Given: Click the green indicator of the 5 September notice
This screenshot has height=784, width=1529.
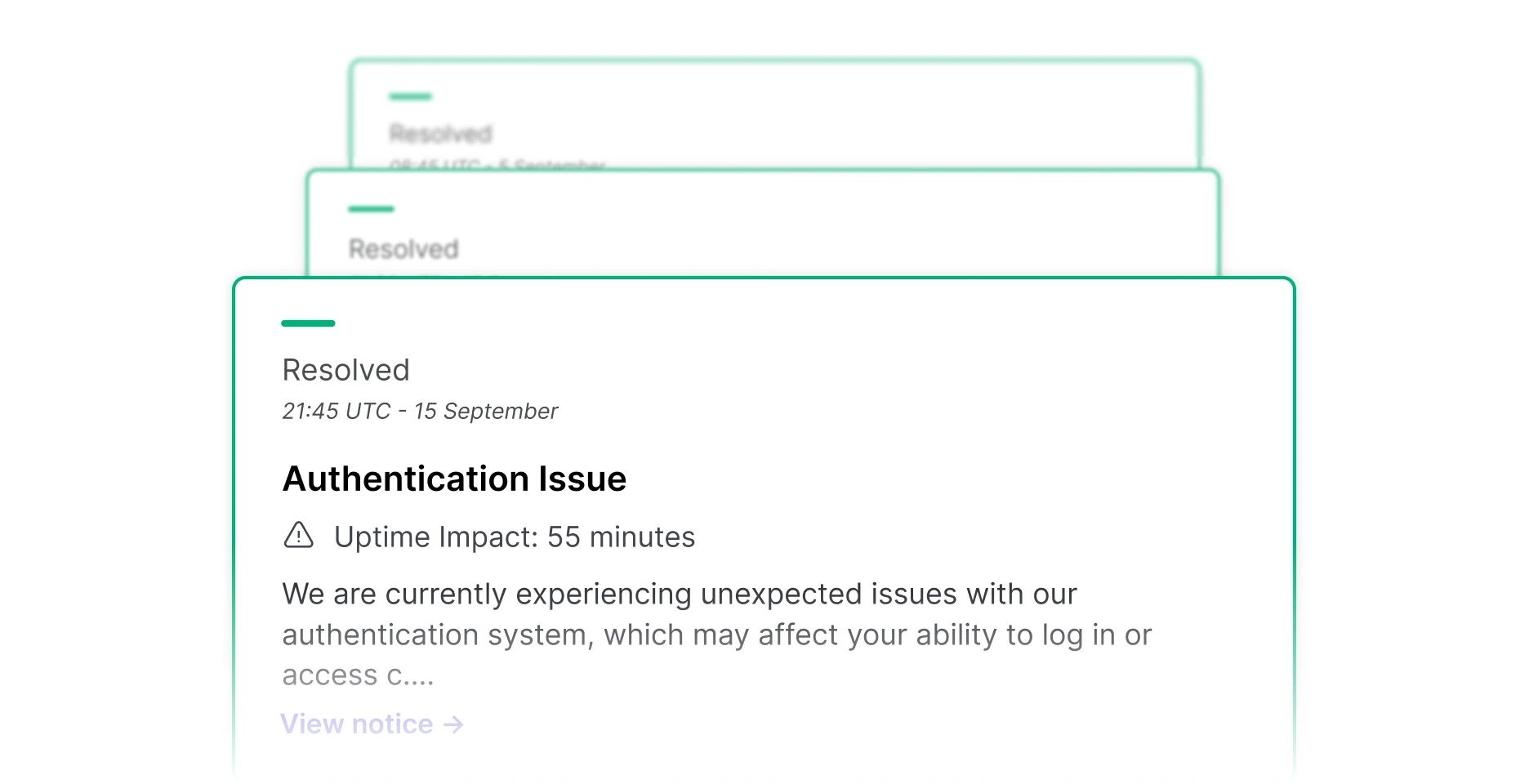Looking at the screenshot, I should click(x=409, y=96).
